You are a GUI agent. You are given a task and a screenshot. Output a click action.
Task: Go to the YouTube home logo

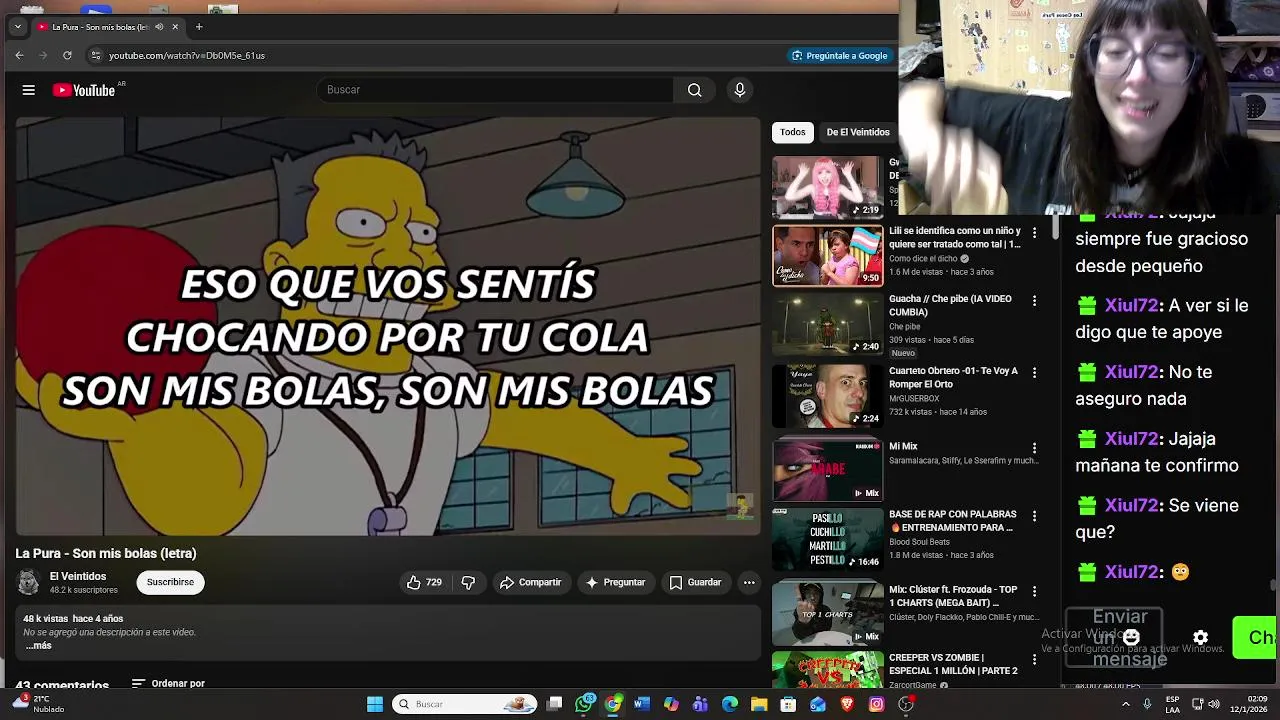(x=84, y=90)
